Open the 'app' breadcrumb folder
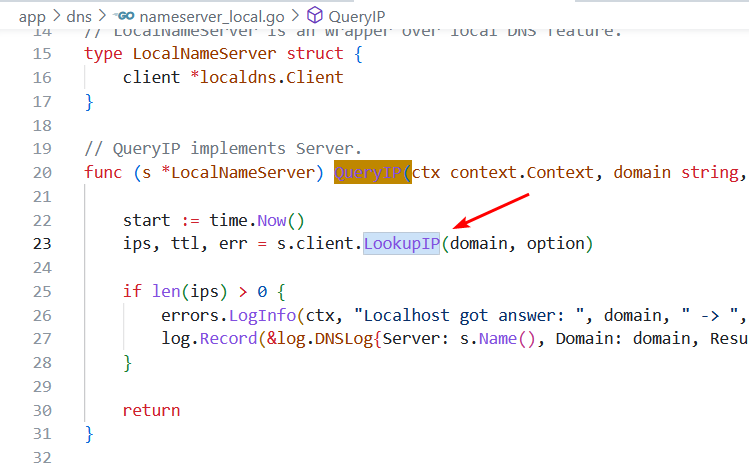749x473 pixels. pos(34,16)
